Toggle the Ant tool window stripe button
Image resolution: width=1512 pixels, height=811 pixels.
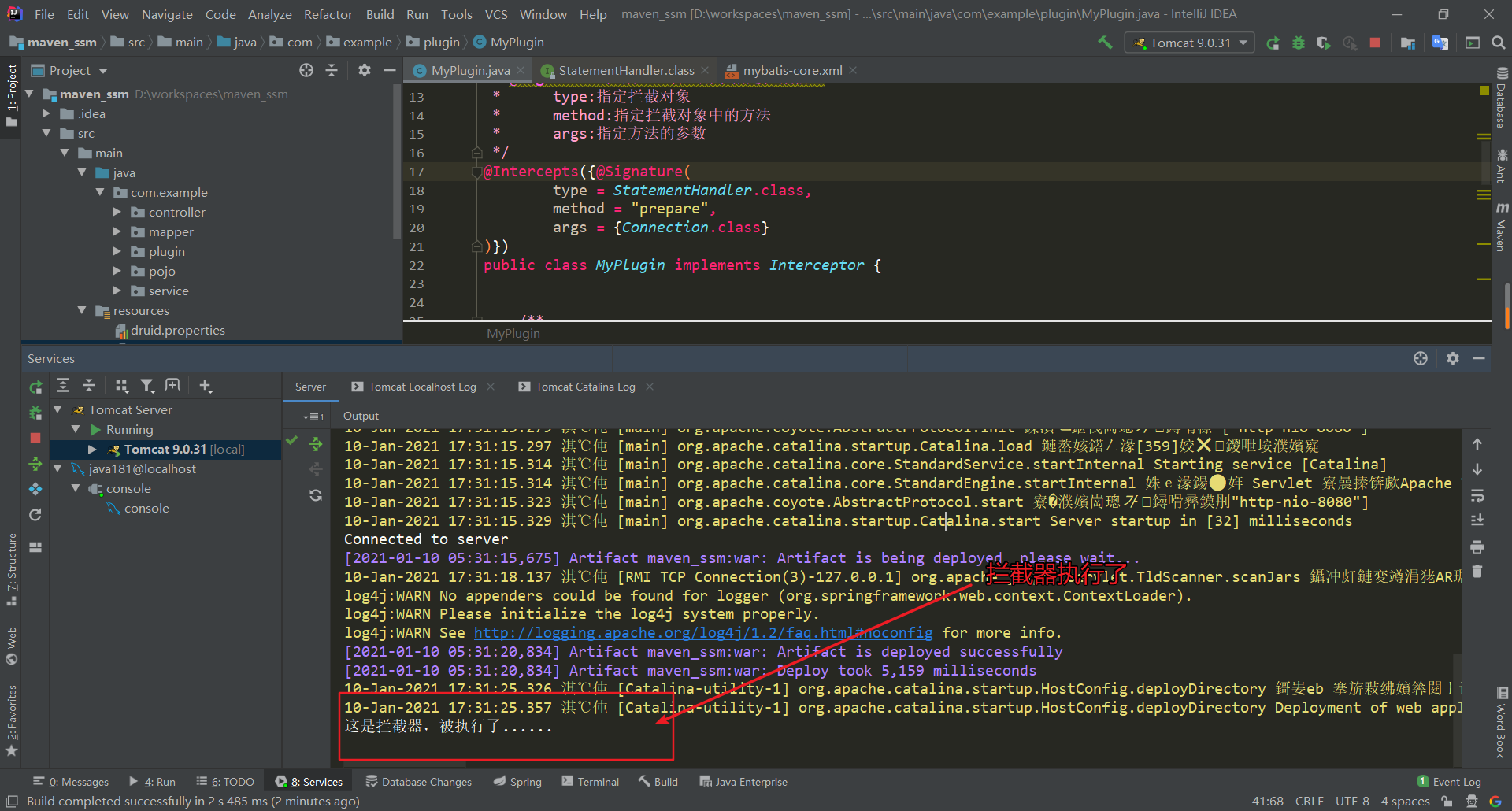1502,166
